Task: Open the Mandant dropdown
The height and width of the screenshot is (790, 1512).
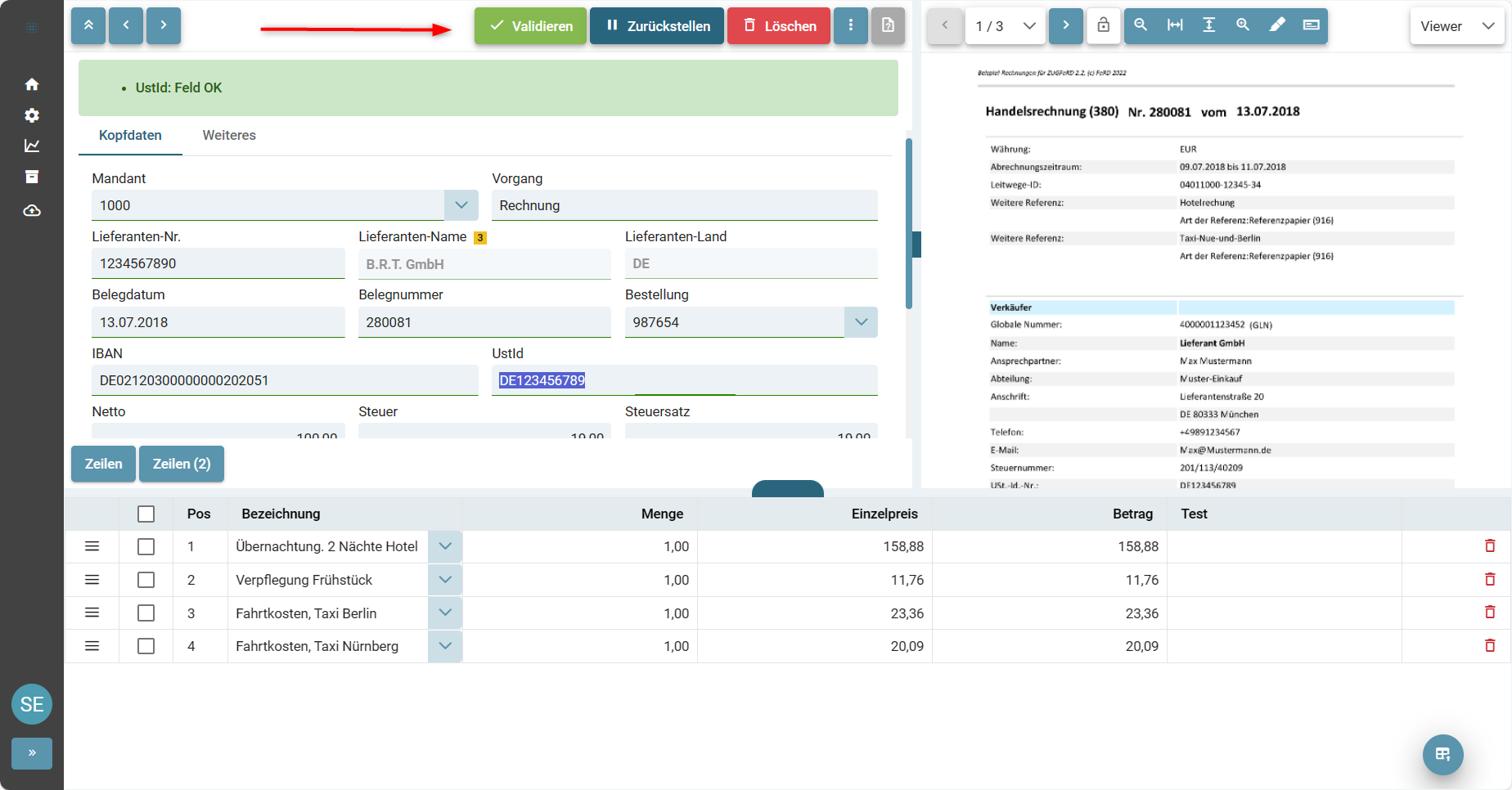Action: pos(461,205)
